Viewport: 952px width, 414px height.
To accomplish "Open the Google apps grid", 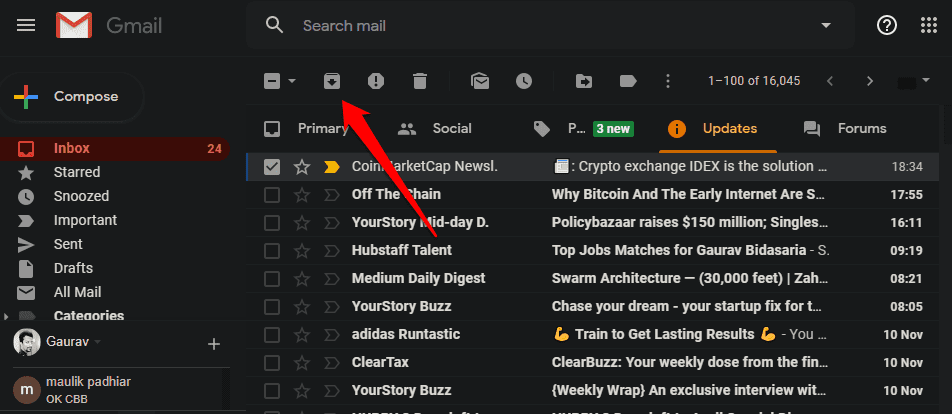I will (929, 25).
